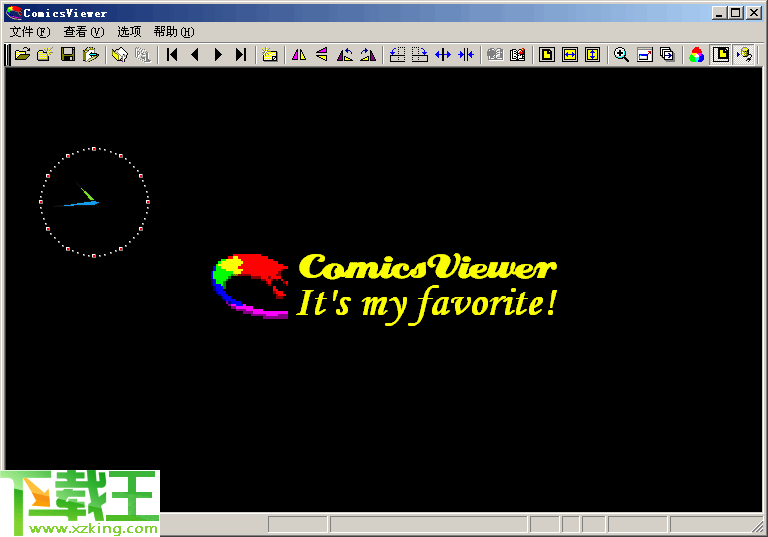
Task: Go to the previous page
Action: point(195,54)
